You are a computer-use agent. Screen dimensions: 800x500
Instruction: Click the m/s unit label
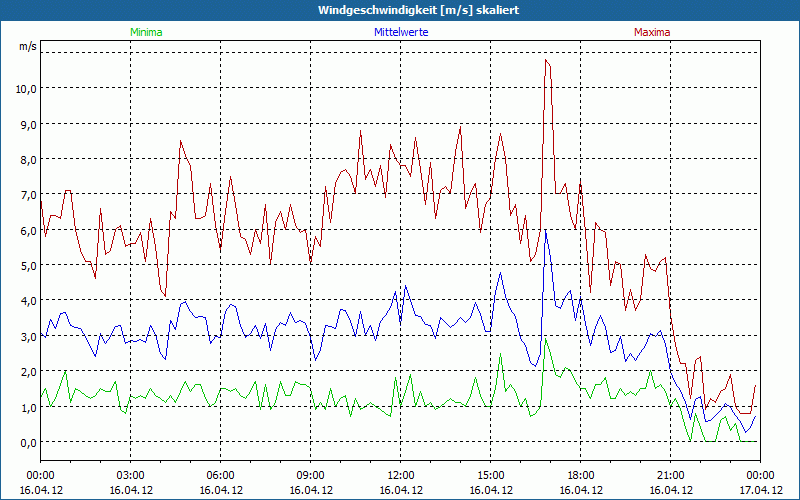click(x=28, y=46)
